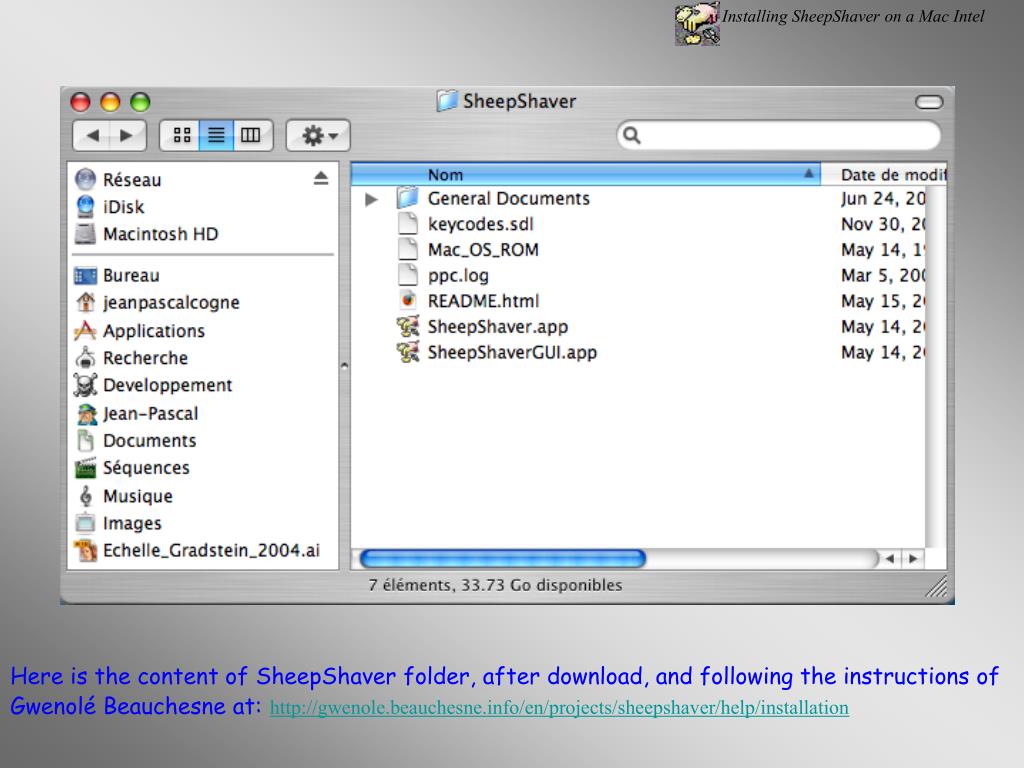The width and height of the screenshot is (1024, 768).
Task: Go forward with the right arrow button
Action: [127, 135]
